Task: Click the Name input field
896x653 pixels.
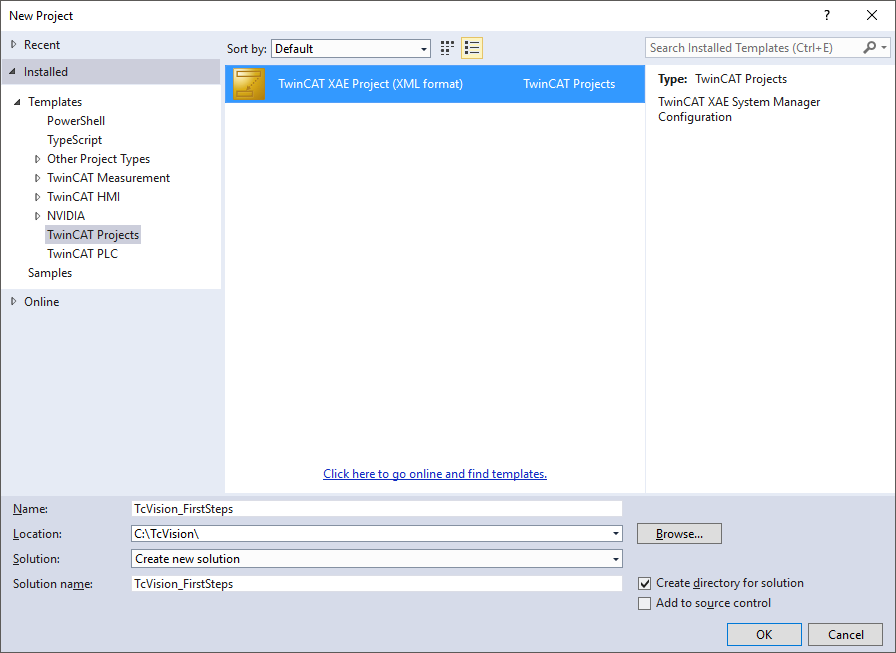Action: (377, 508)
